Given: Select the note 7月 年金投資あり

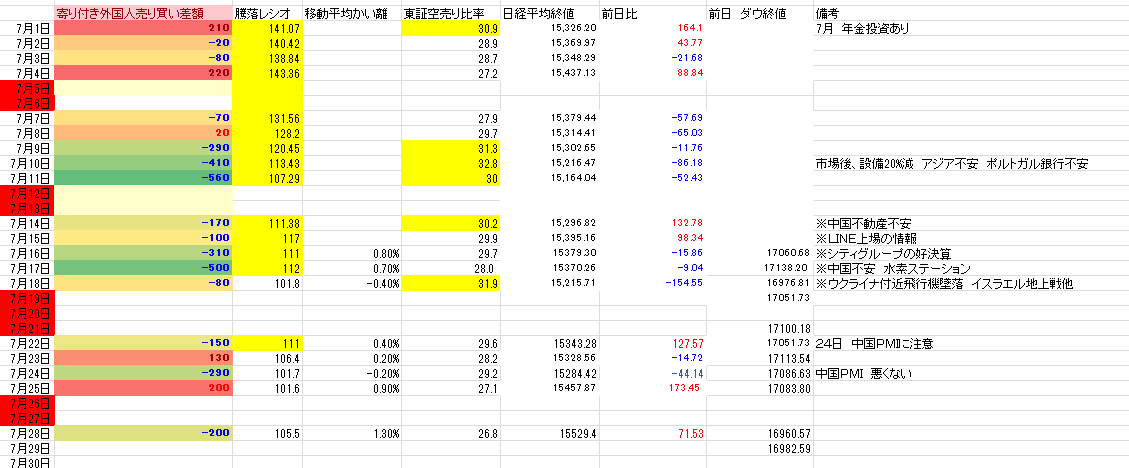Looking at the screenshot, I should pos(863,29).
